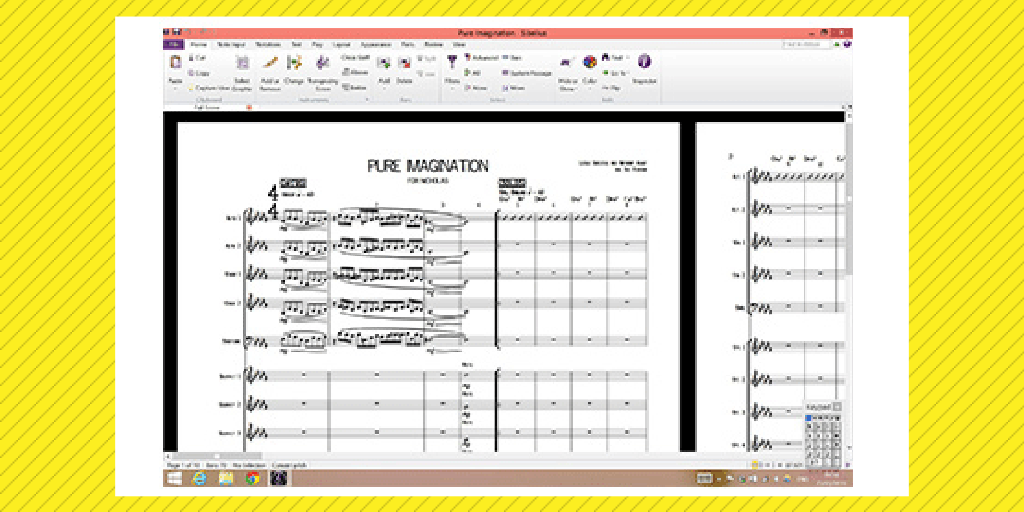Screen dimensions: 1024x512
Task: Click Sibelius icon in taskbar
Action: point(278,478)
